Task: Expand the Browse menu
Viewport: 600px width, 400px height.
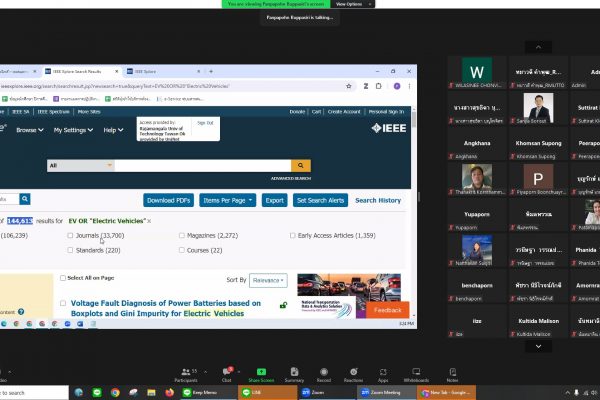Action: [x=29, y=130]
